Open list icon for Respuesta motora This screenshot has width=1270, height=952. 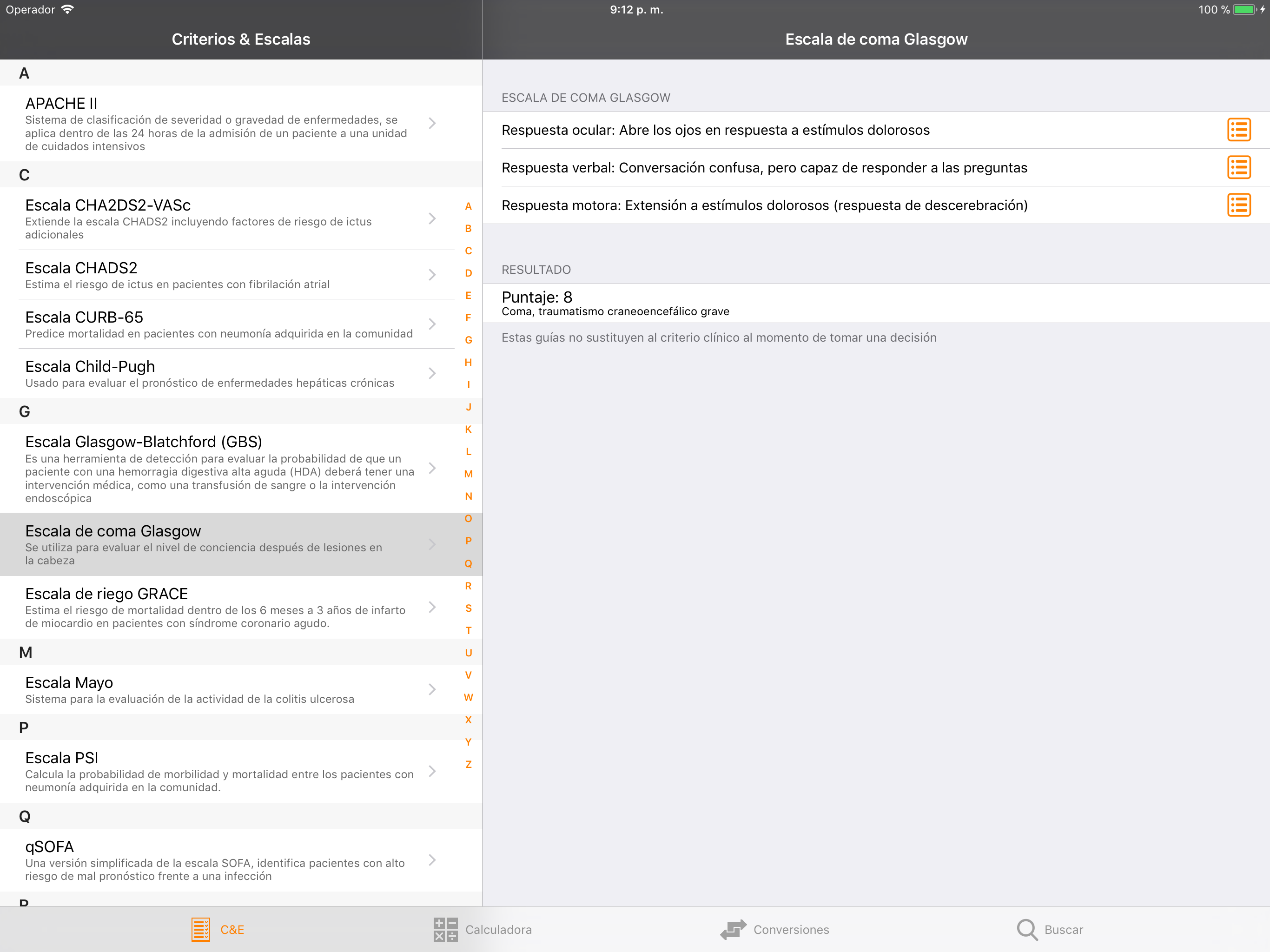pyautogui.click(x=1238, y=205)
